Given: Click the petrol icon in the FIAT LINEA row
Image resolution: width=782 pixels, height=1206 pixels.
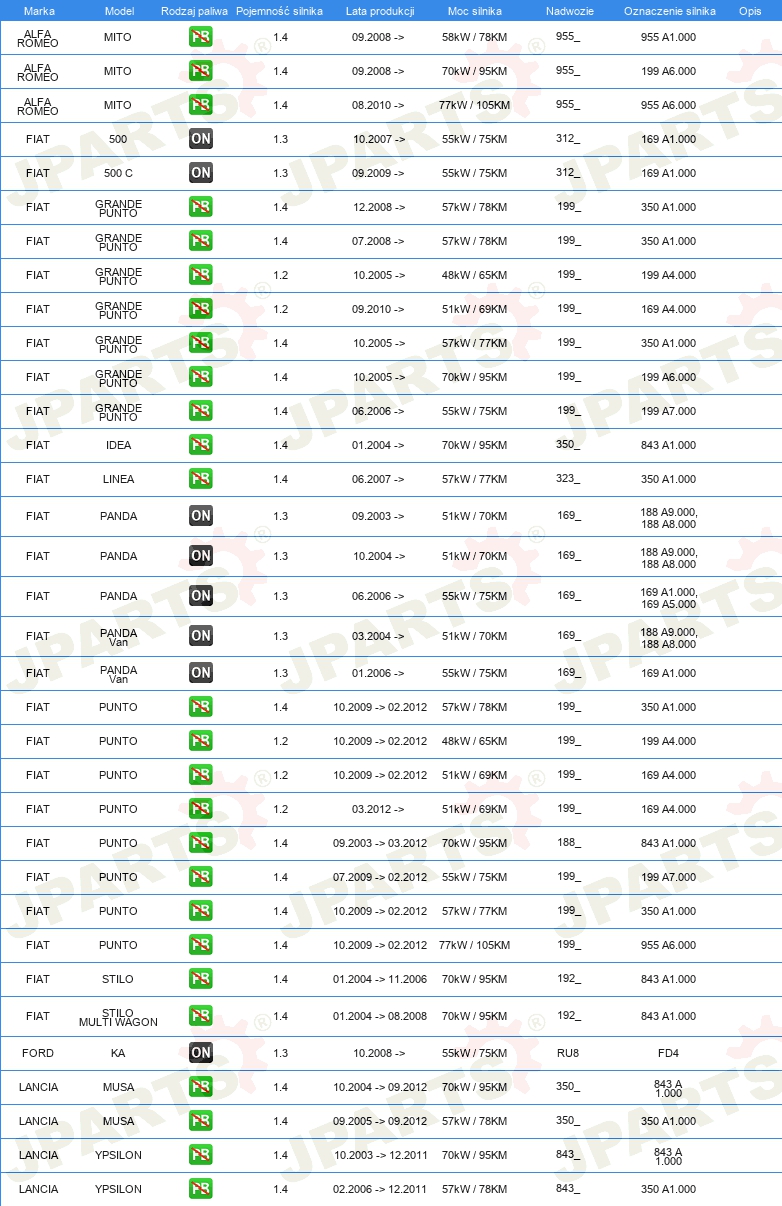Looking at the screenshot, I should pos(201,479).
